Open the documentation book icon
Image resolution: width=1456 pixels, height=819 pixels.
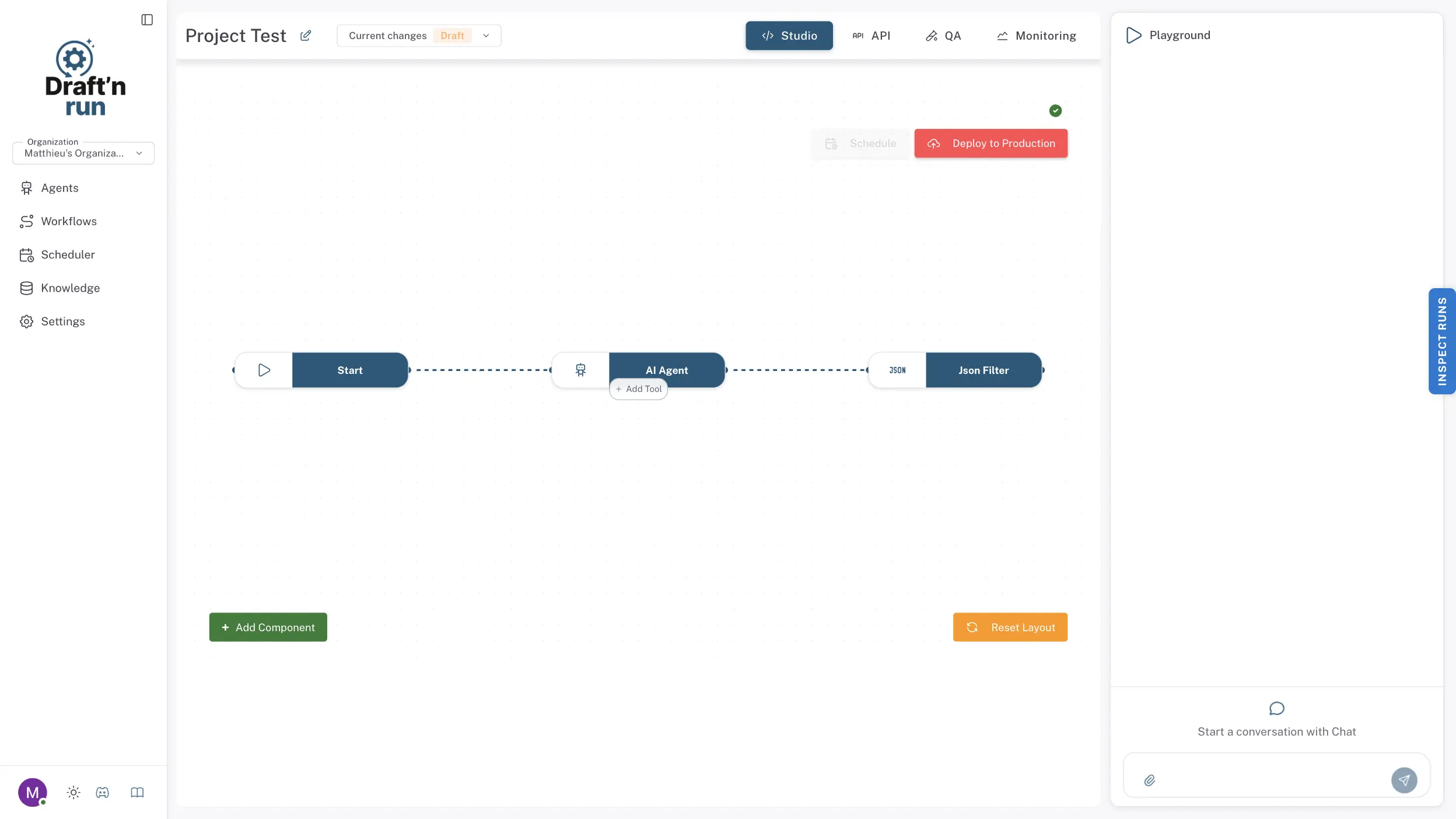pos(136,792)
